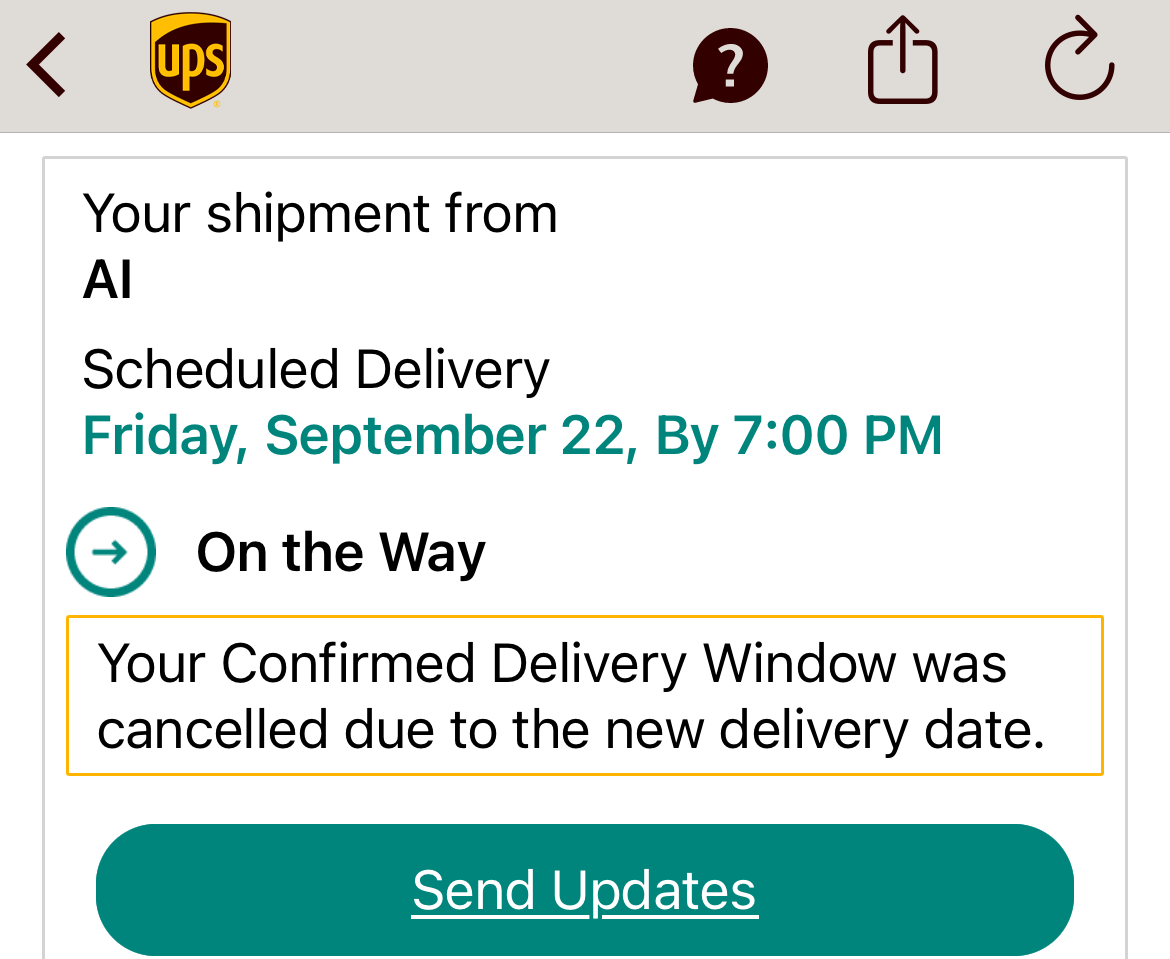
Task: Refresh tracking with the reload icon
Action: point(1079,63)
